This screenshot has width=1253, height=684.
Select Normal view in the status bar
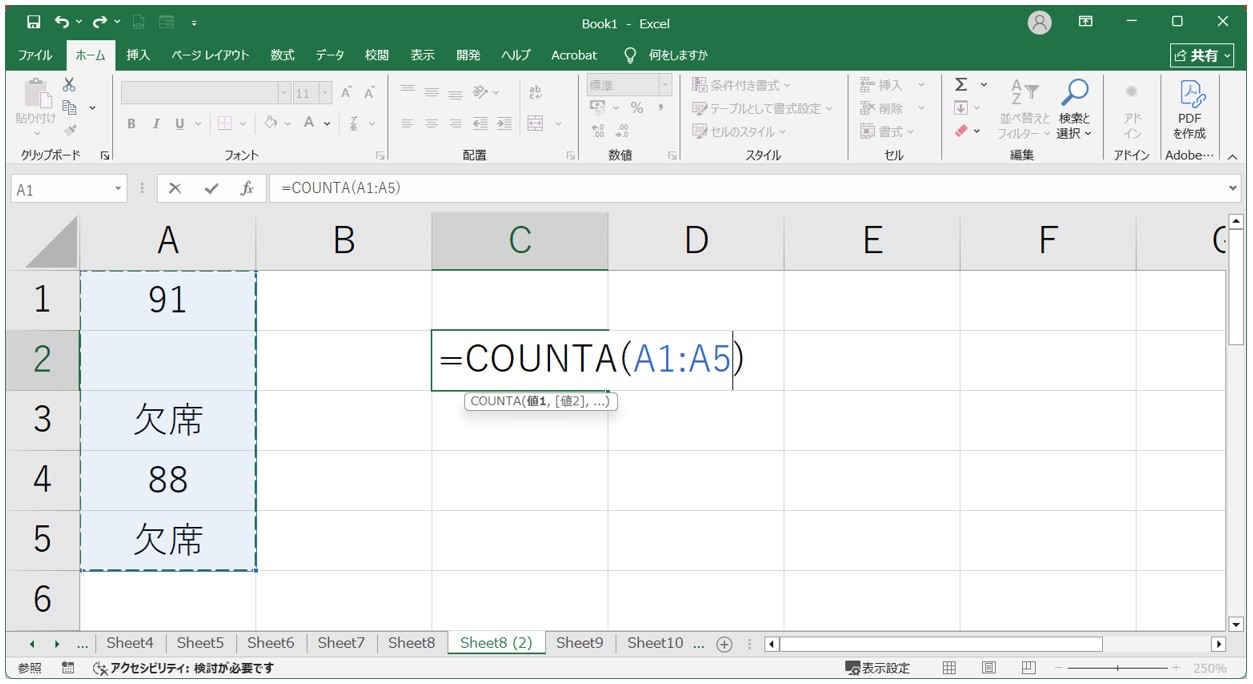pyautogui.click(x=949, y=668)
